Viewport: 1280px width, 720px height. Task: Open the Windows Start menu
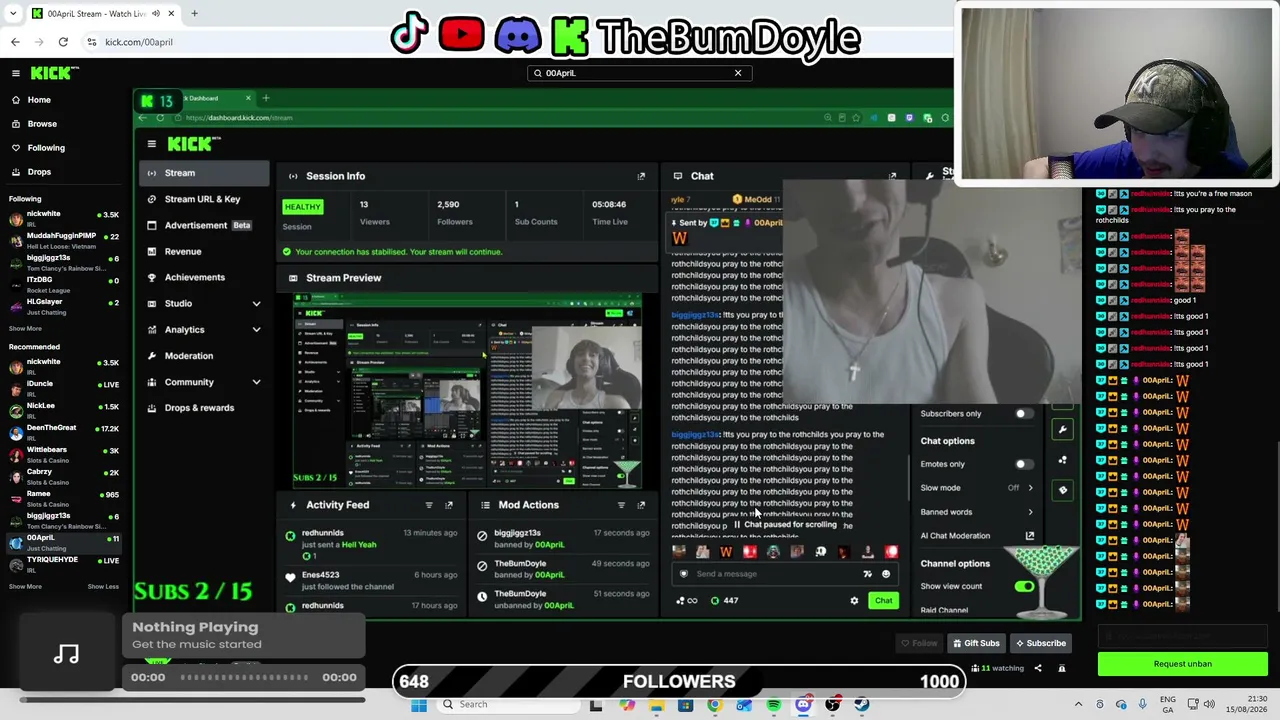point(419,705)
